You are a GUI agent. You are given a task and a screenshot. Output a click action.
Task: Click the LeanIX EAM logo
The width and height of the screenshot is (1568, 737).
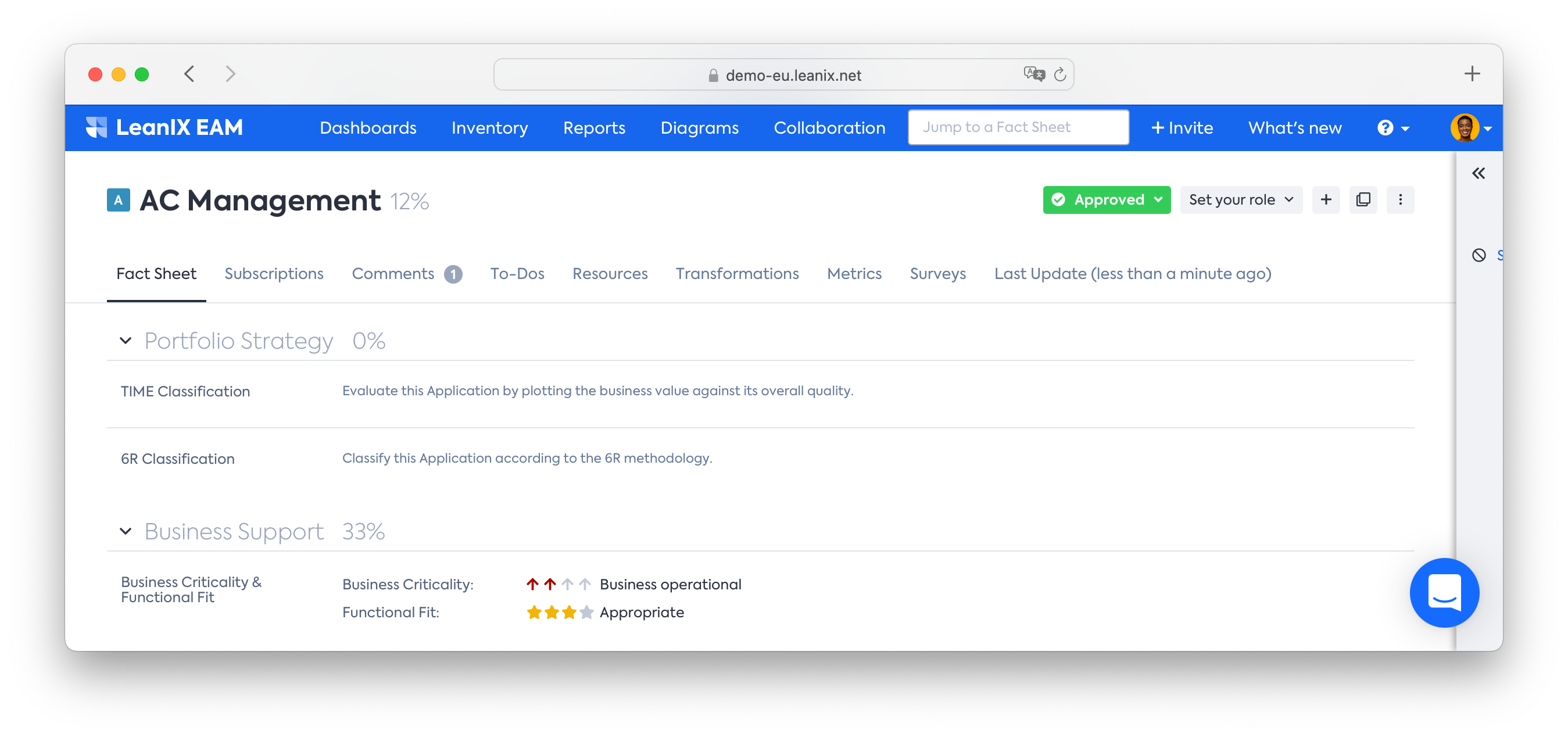click(164, 127)
